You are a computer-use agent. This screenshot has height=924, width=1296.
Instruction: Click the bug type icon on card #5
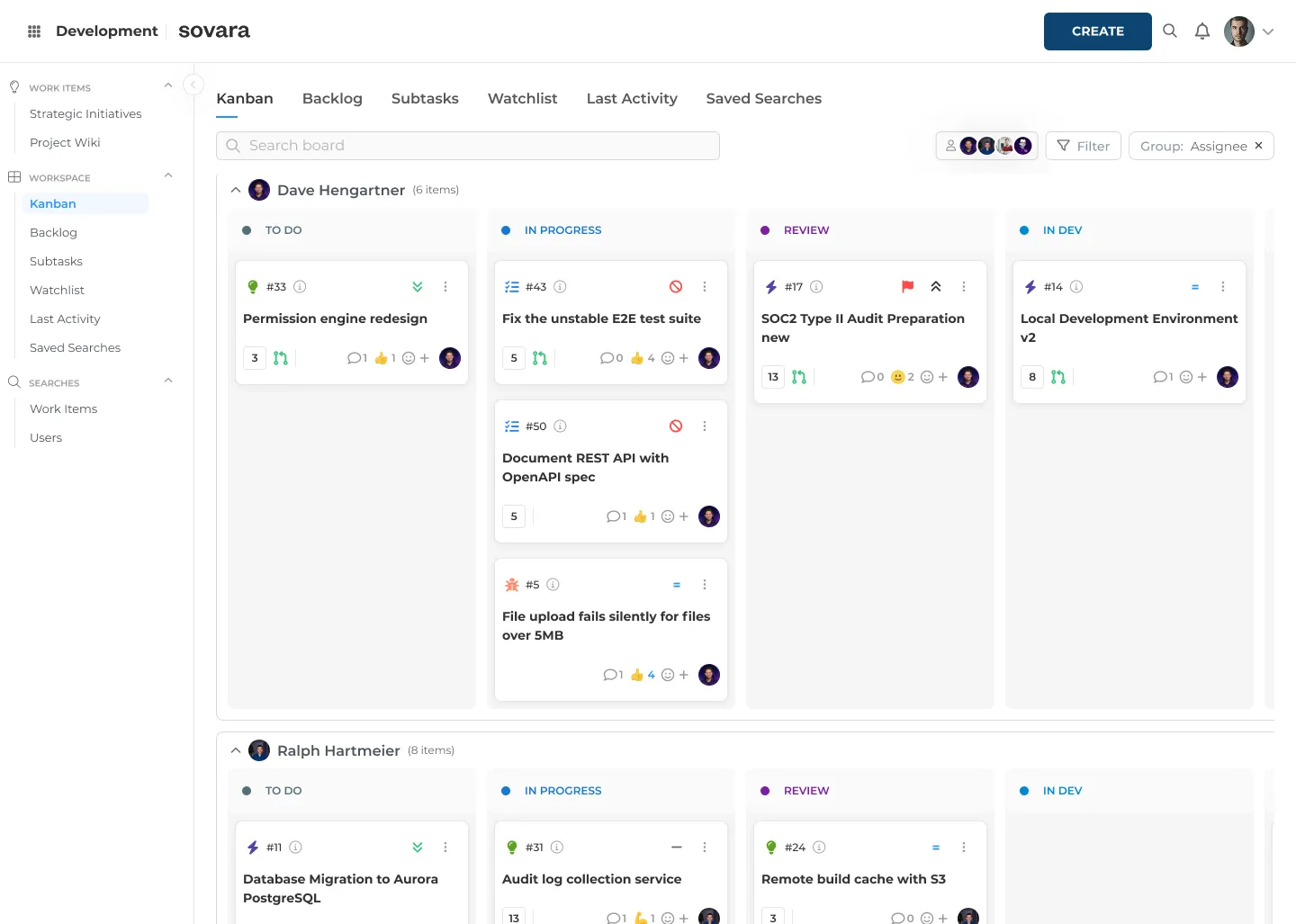coord(512,585)
